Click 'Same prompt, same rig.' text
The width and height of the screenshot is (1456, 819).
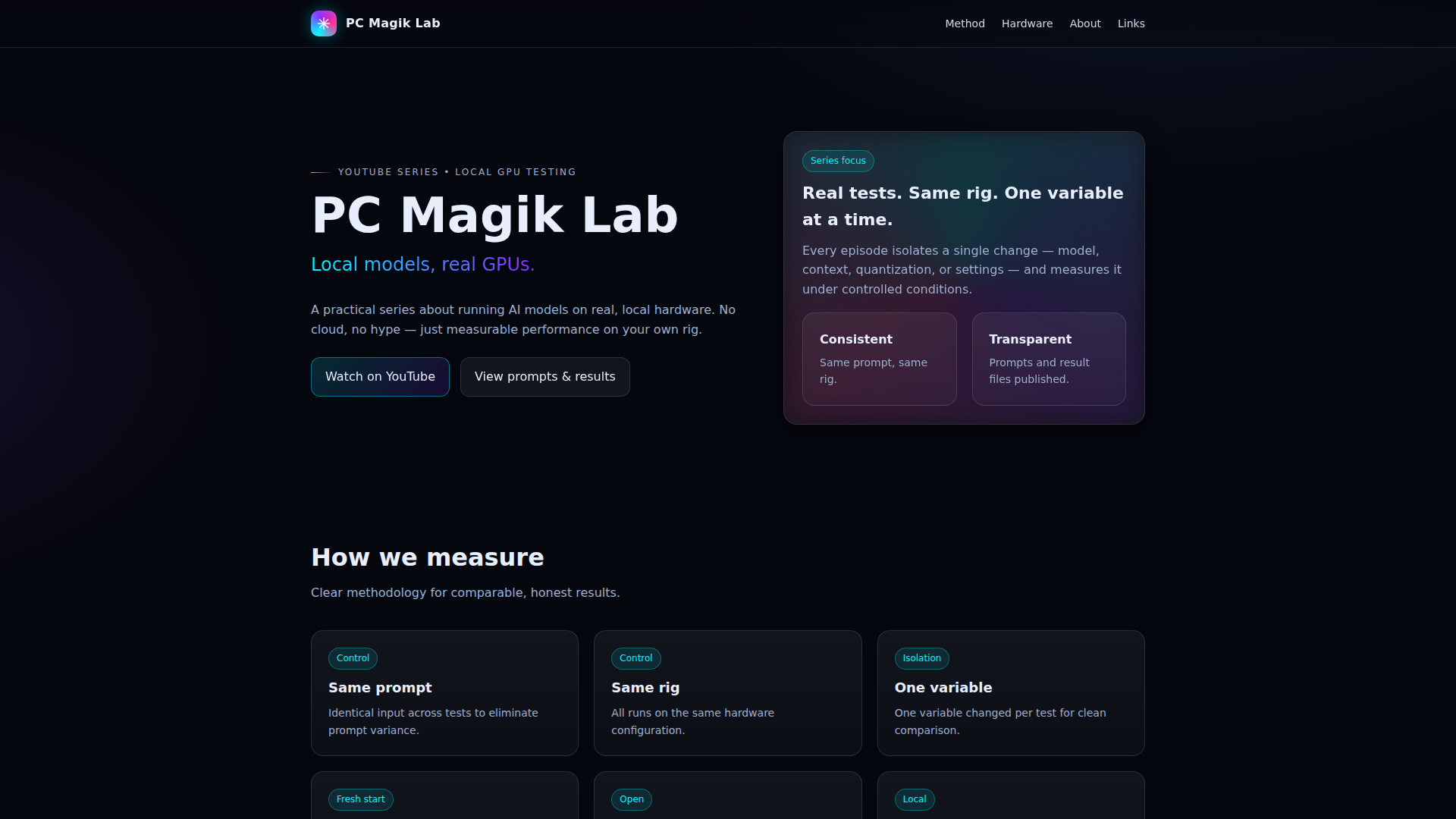click(x=874, y=371)
